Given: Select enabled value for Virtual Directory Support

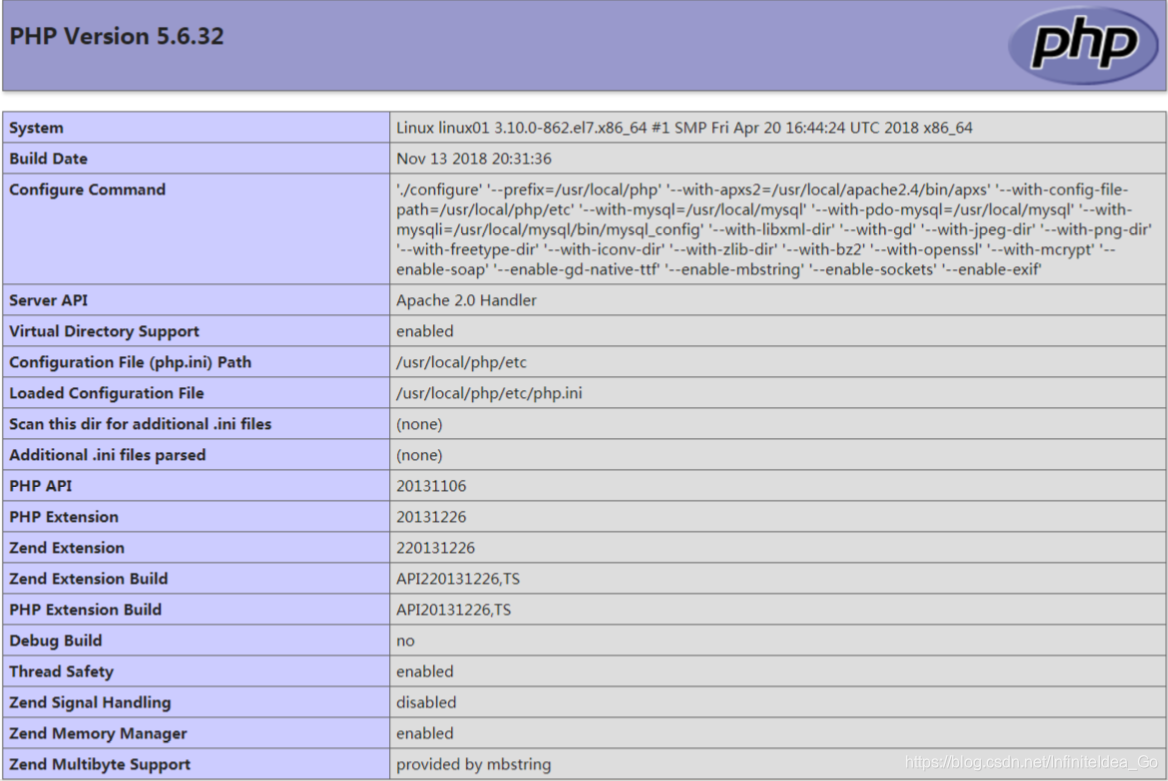Looking at the screenshot, I should pyautogui.click(x=425, y=331).
